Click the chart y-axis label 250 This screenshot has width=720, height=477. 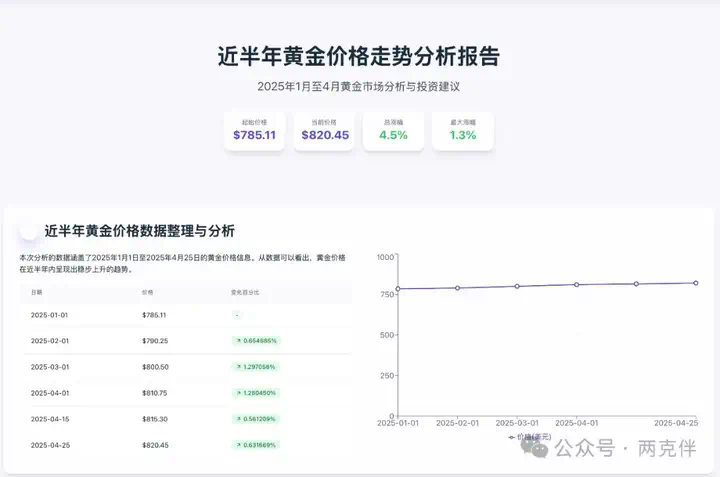[x=387, y=376]
